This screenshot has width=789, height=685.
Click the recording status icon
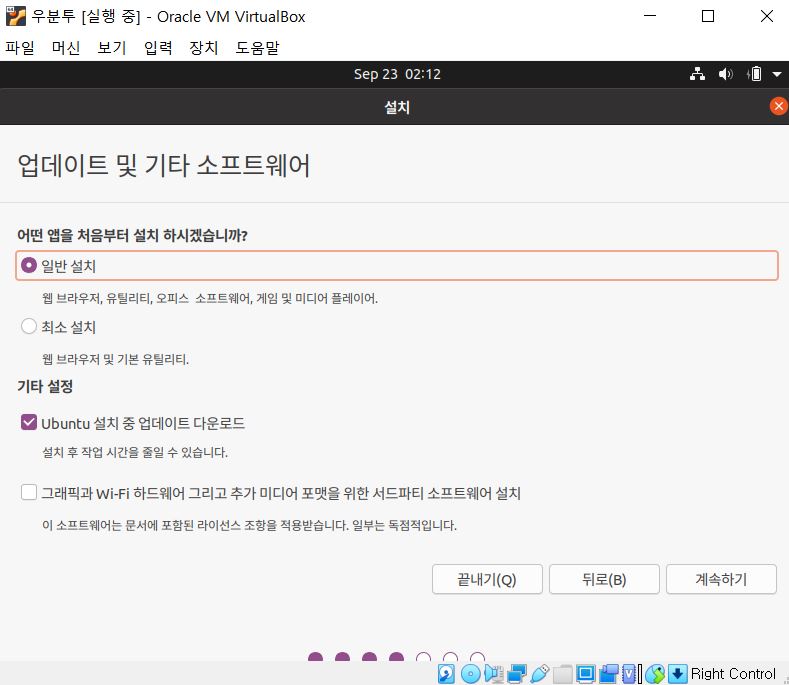[x=608, y=674]
